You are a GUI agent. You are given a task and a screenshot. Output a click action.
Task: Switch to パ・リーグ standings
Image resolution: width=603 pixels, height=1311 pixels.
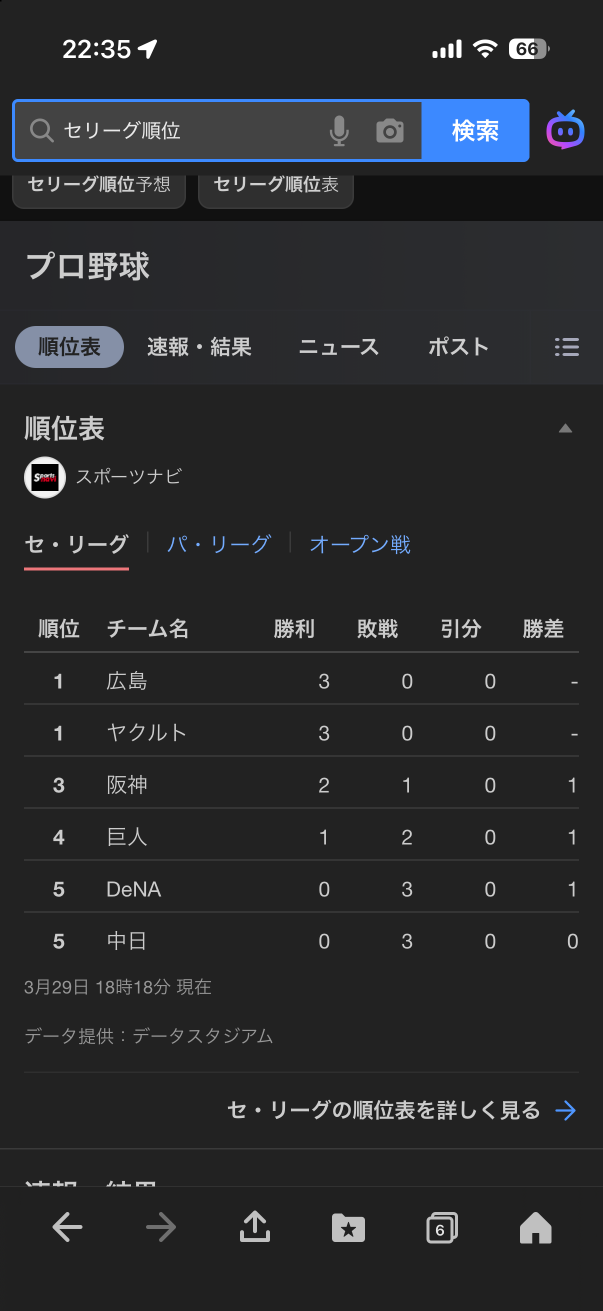219,544
